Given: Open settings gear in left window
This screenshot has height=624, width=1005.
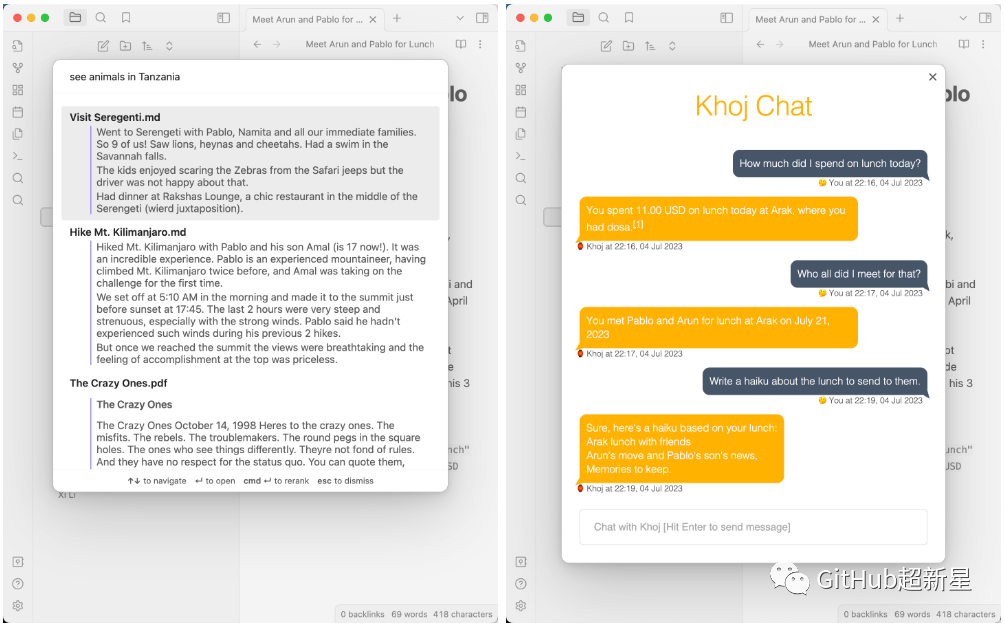Looking at the screenshot, I should [18, 606].
